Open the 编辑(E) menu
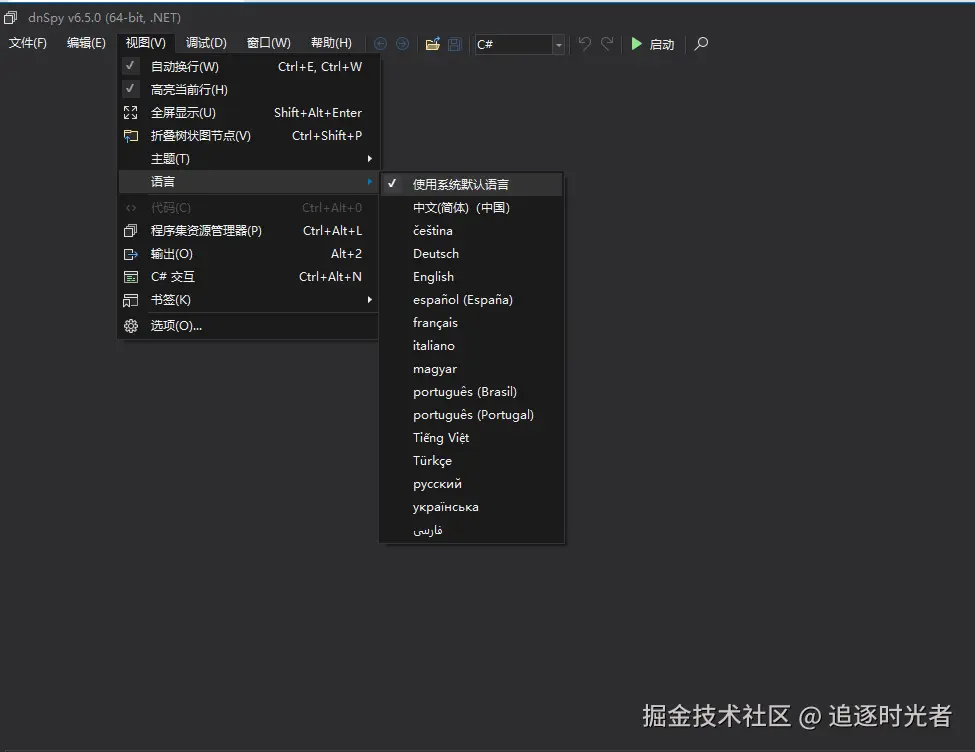The height and width of the screenshot is (752, 975). tap(86, 43)
